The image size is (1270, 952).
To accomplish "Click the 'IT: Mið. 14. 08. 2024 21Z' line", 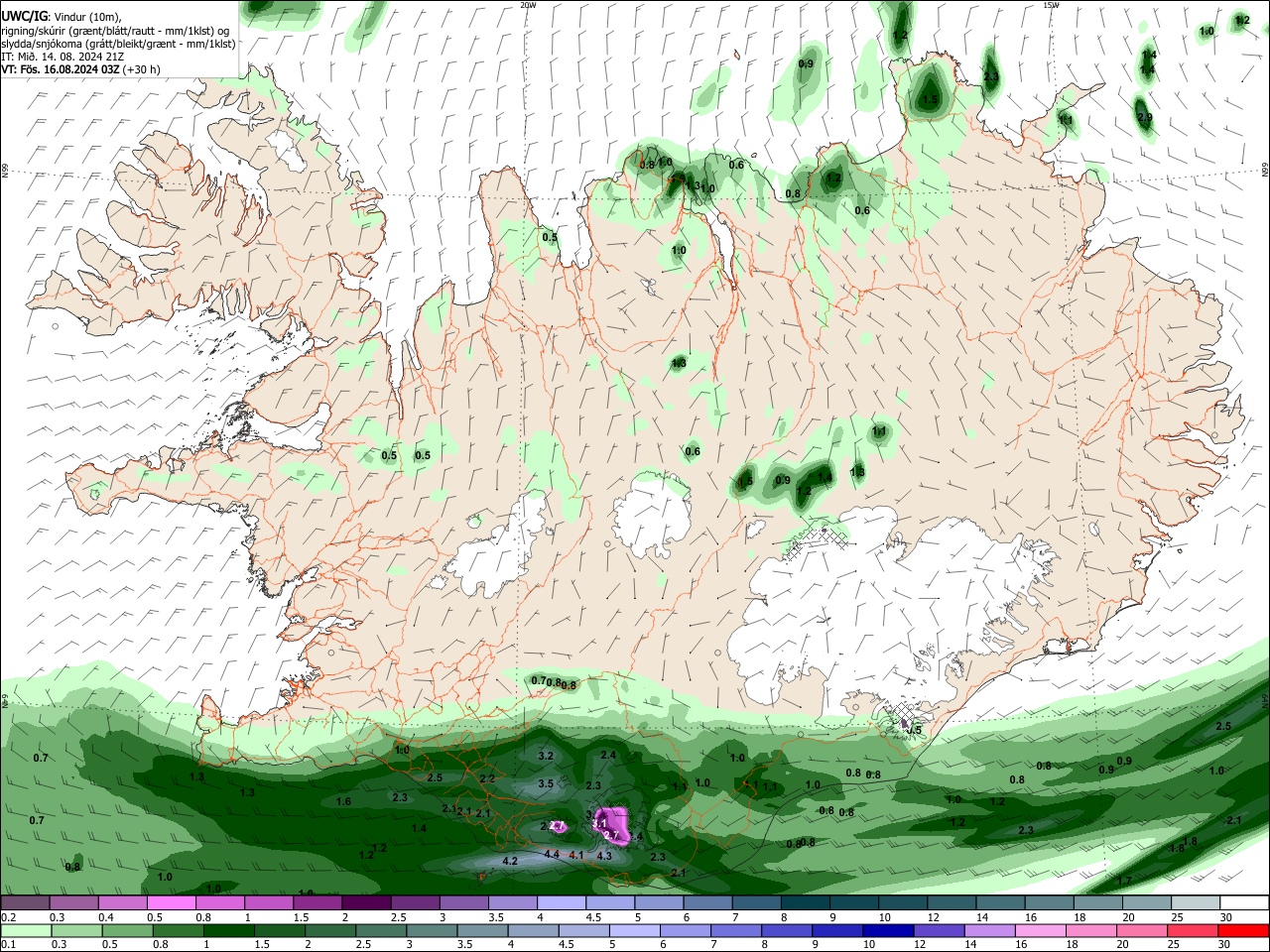I will point(62,57).
